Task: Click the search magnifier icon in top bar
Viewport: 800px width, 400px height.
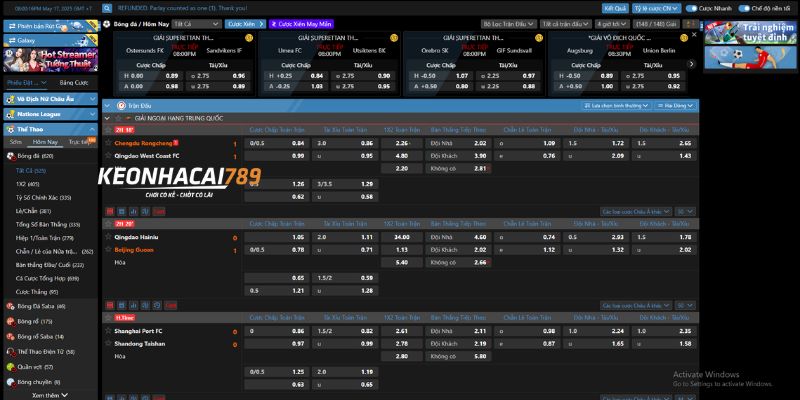Action: click(x=107, y=8)
